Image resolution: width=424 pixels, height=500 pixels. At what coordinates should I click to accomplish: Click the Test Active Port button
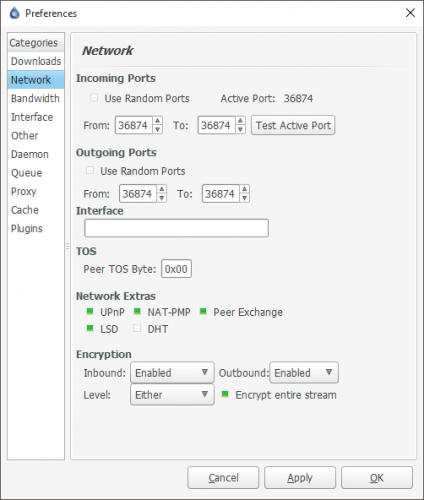[293, 125]
